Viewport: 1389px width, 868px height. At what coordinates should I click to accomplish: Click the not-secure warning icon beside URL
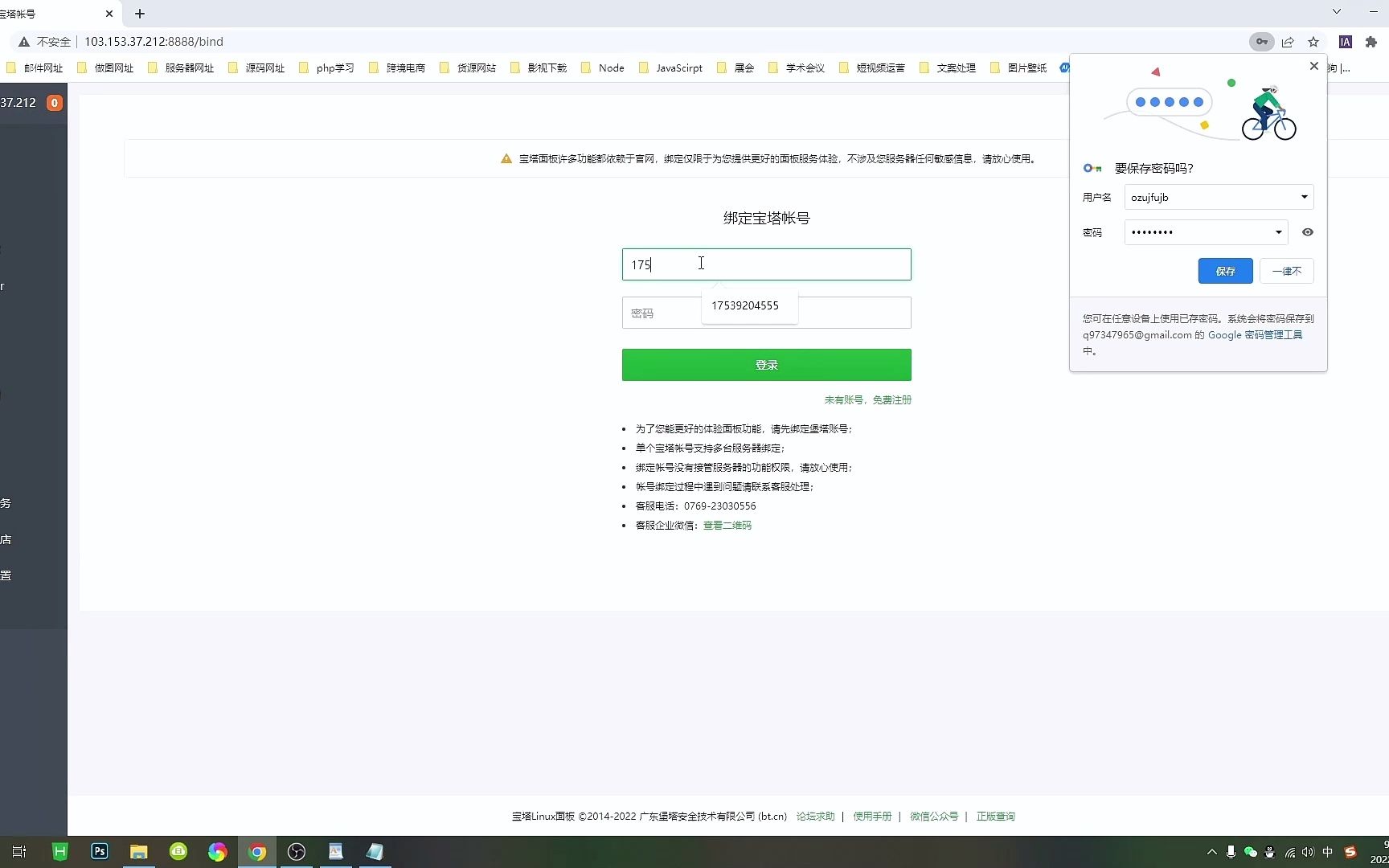tap(24, 42)
